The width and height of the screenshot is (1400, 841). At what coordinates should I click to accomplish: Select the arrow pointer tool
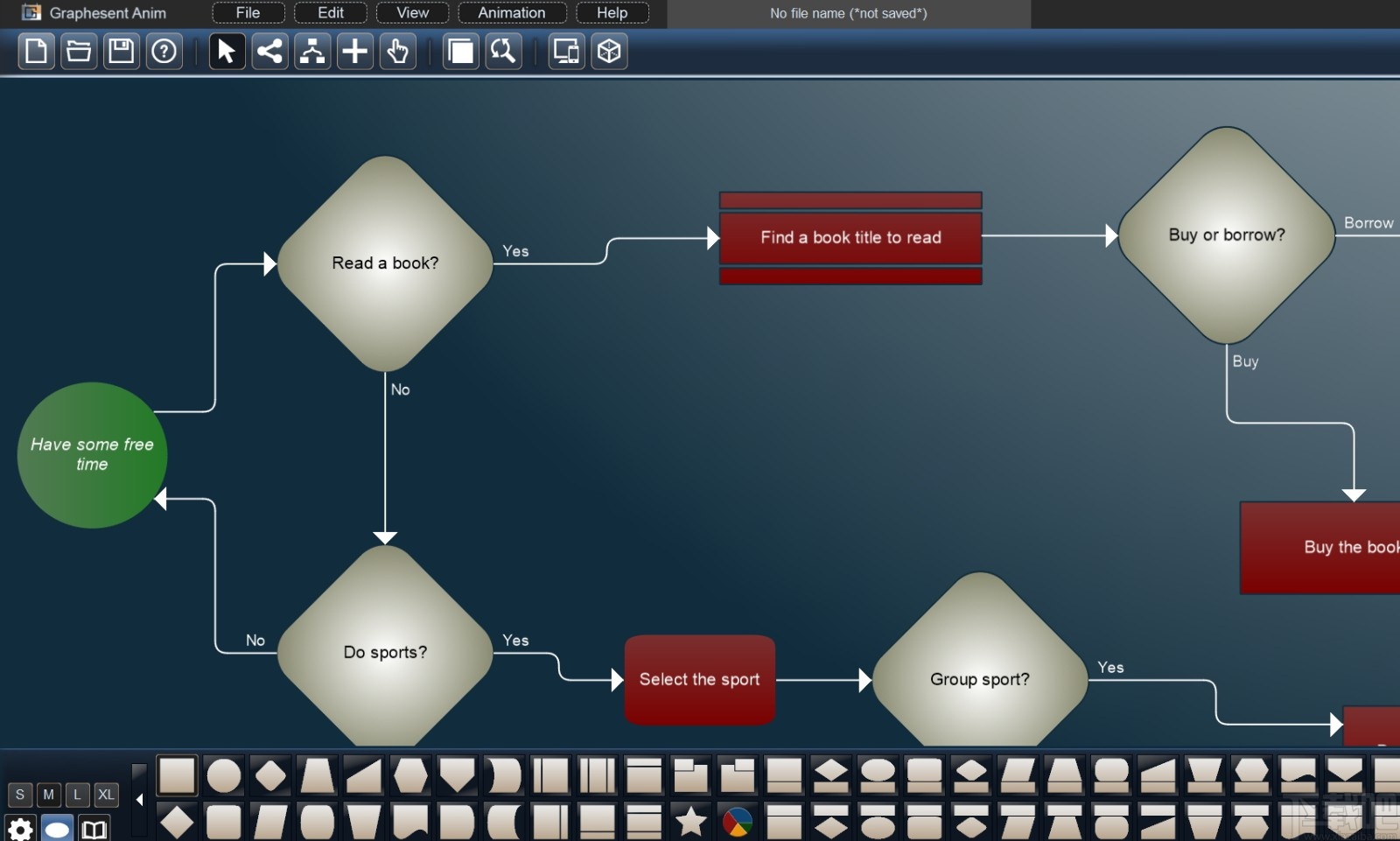click(227, 52)
